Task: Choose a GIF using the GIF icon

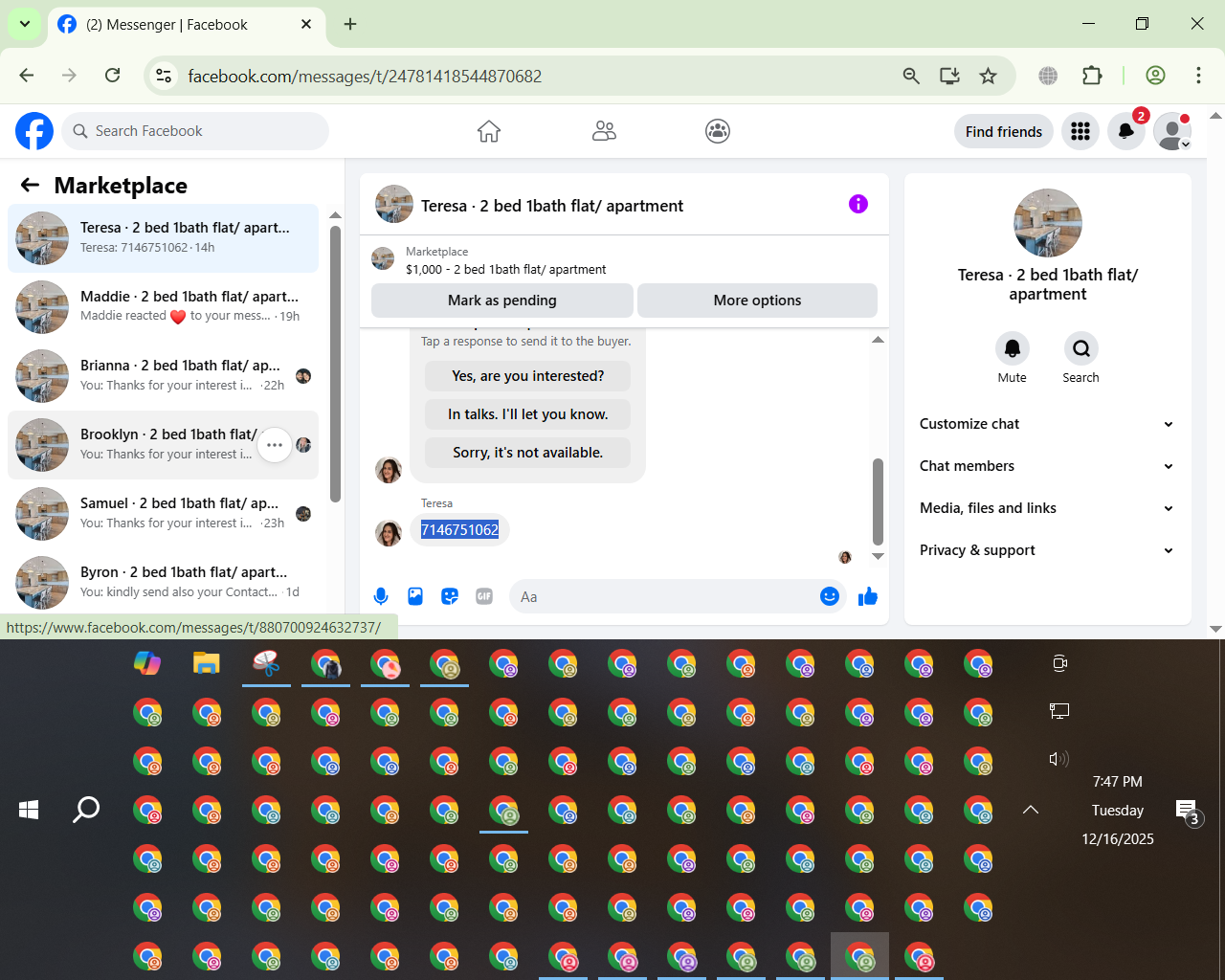Action: (484, 596)
